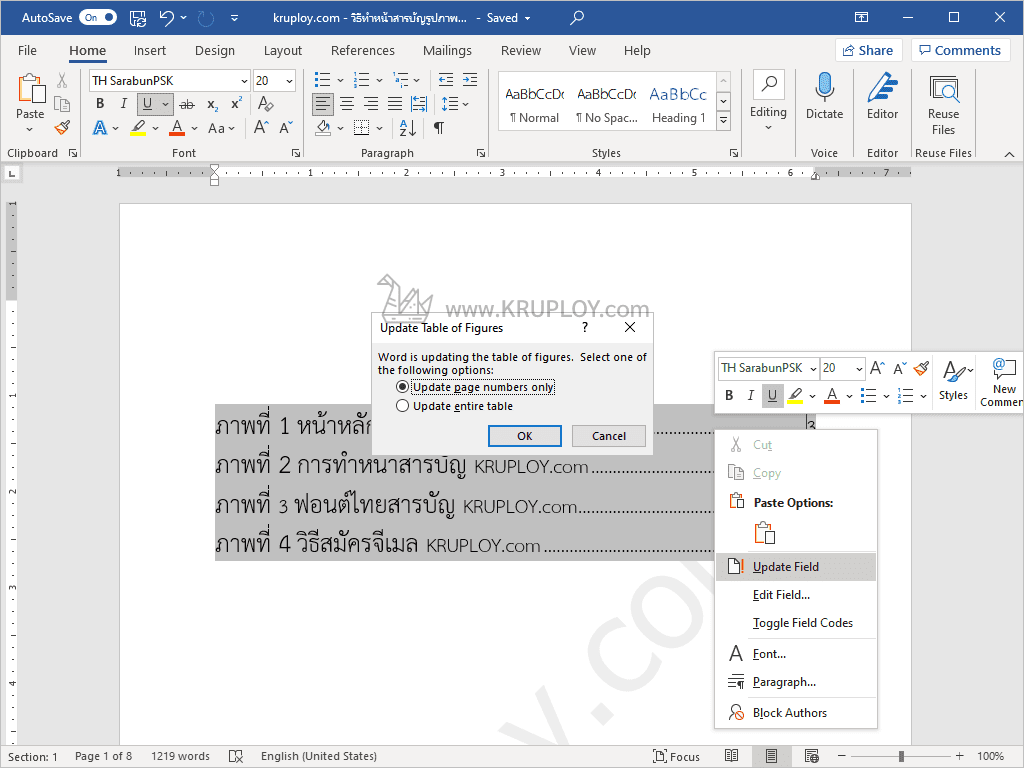Image resolution: width=1024 pixels, height=768 pixels.
Task: Open the ribbon font size dropdown
Action: [289, 81]
